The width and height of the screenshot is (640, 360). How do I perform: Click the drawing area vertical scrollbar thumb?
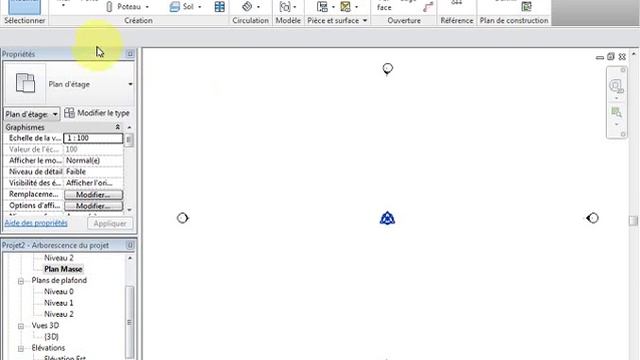pyautogui.click(x=633, y=220)
